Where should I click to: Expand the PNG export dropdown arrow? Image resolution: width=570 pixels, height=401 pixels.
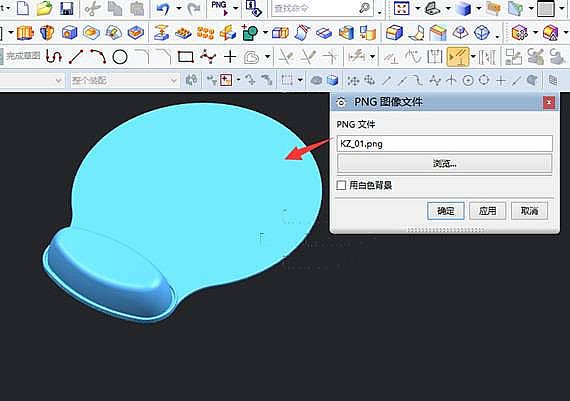tap(236, 8)
